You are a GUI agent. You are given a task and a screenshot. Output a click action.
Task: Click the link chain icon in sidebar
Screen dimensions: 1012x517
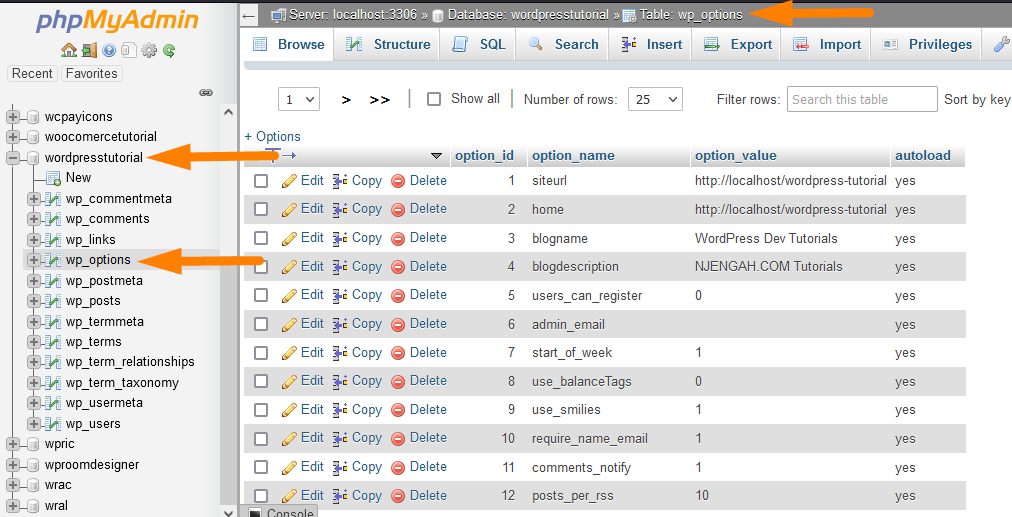coord(206,93)
